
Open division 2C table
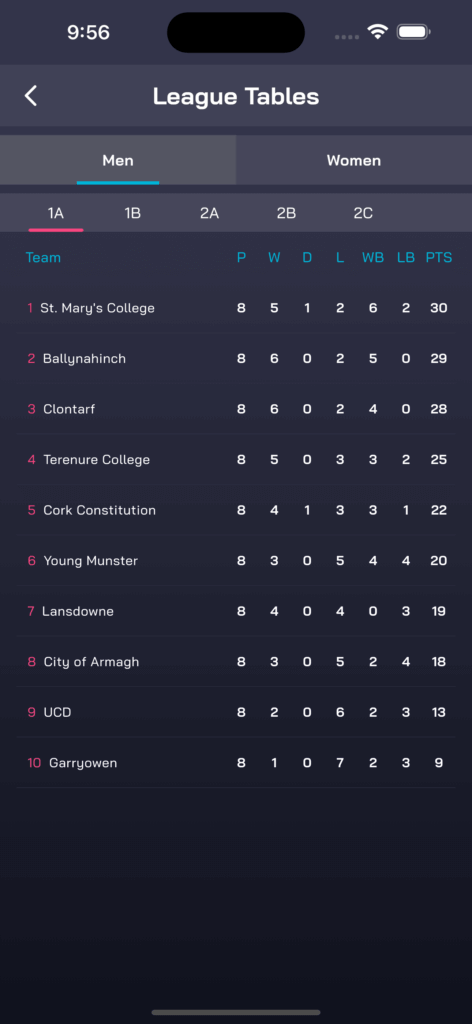pos(363,213)
